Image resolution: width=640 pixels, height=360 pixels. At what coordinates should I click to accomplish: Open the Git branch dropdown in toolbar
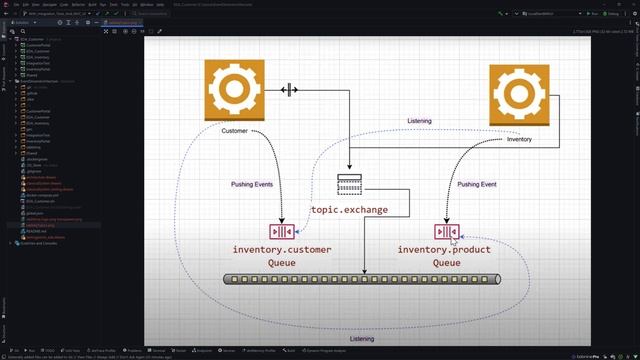[56, 13]
